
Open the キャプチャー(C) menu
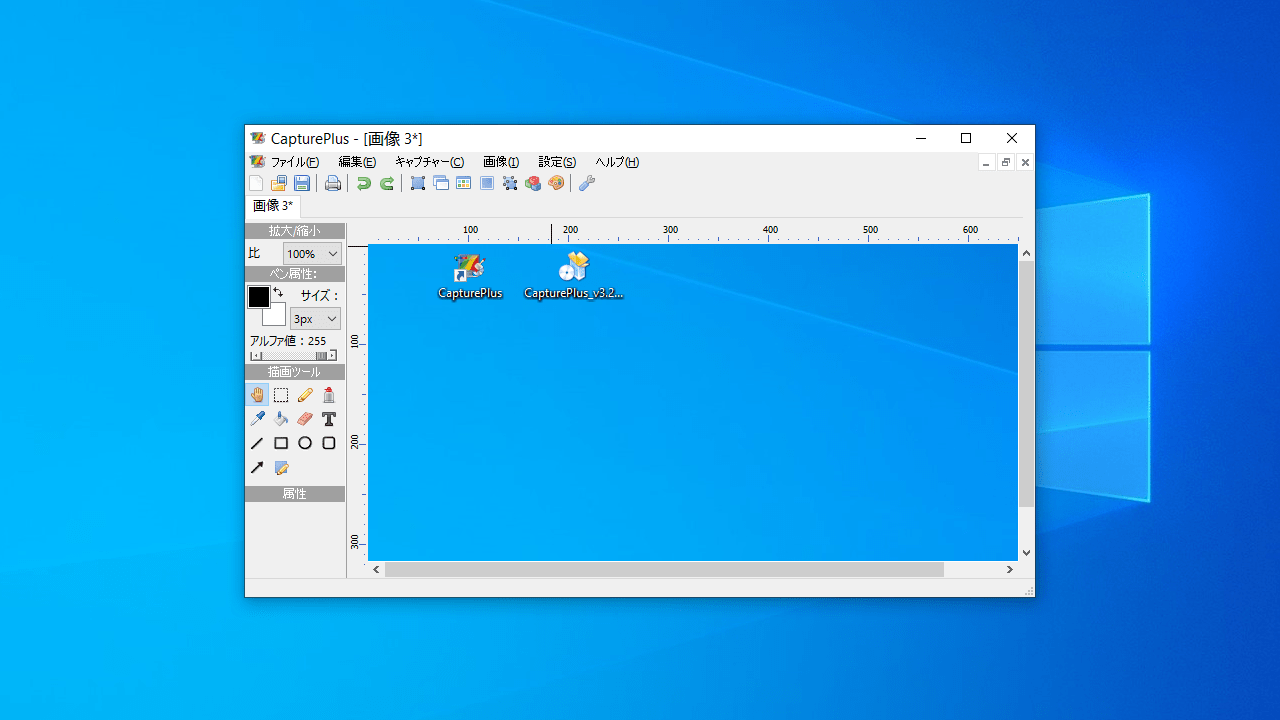tap(429, 162)
